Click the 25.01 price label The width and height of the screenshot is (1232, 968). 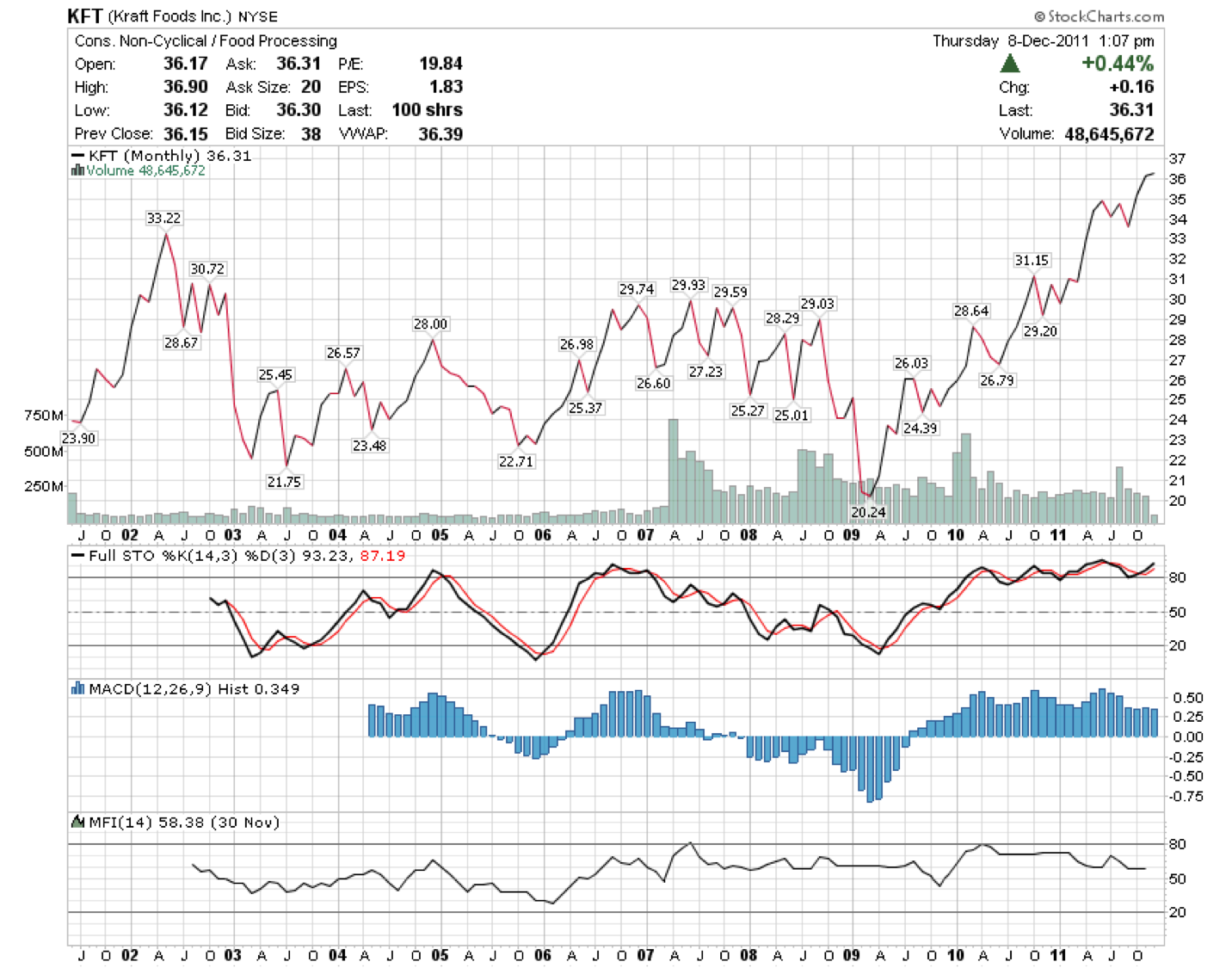click(792, 415)
